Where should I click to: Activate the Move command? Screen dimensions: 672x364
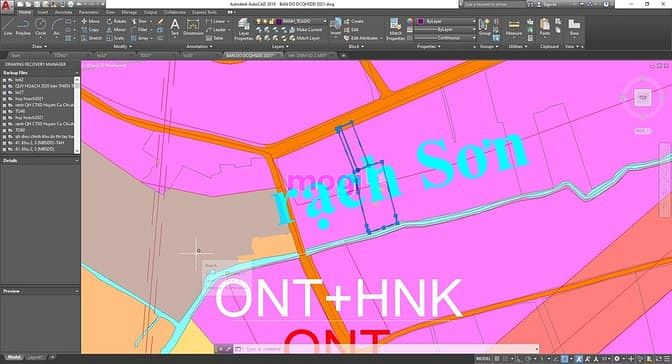pyautogui.click(x=90, y=21)
